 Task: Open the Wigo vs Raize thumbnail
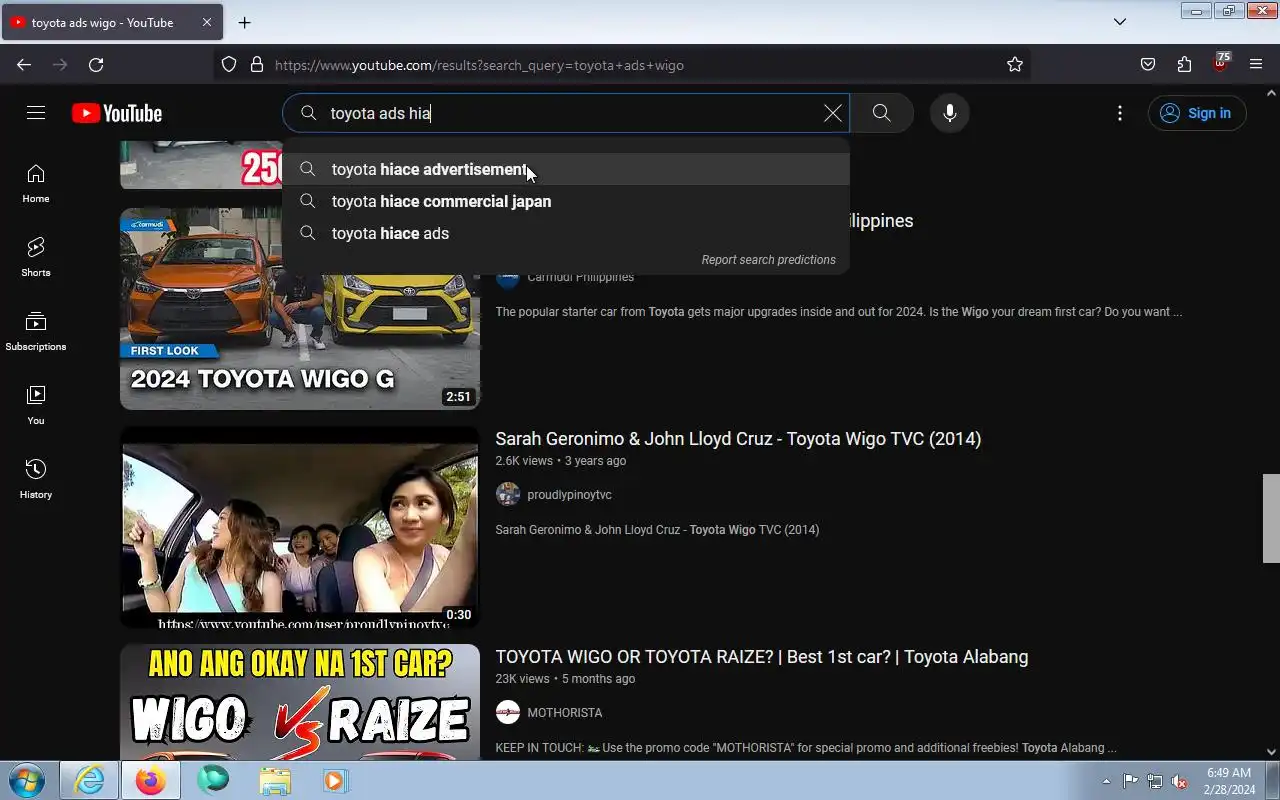(300, 702)
